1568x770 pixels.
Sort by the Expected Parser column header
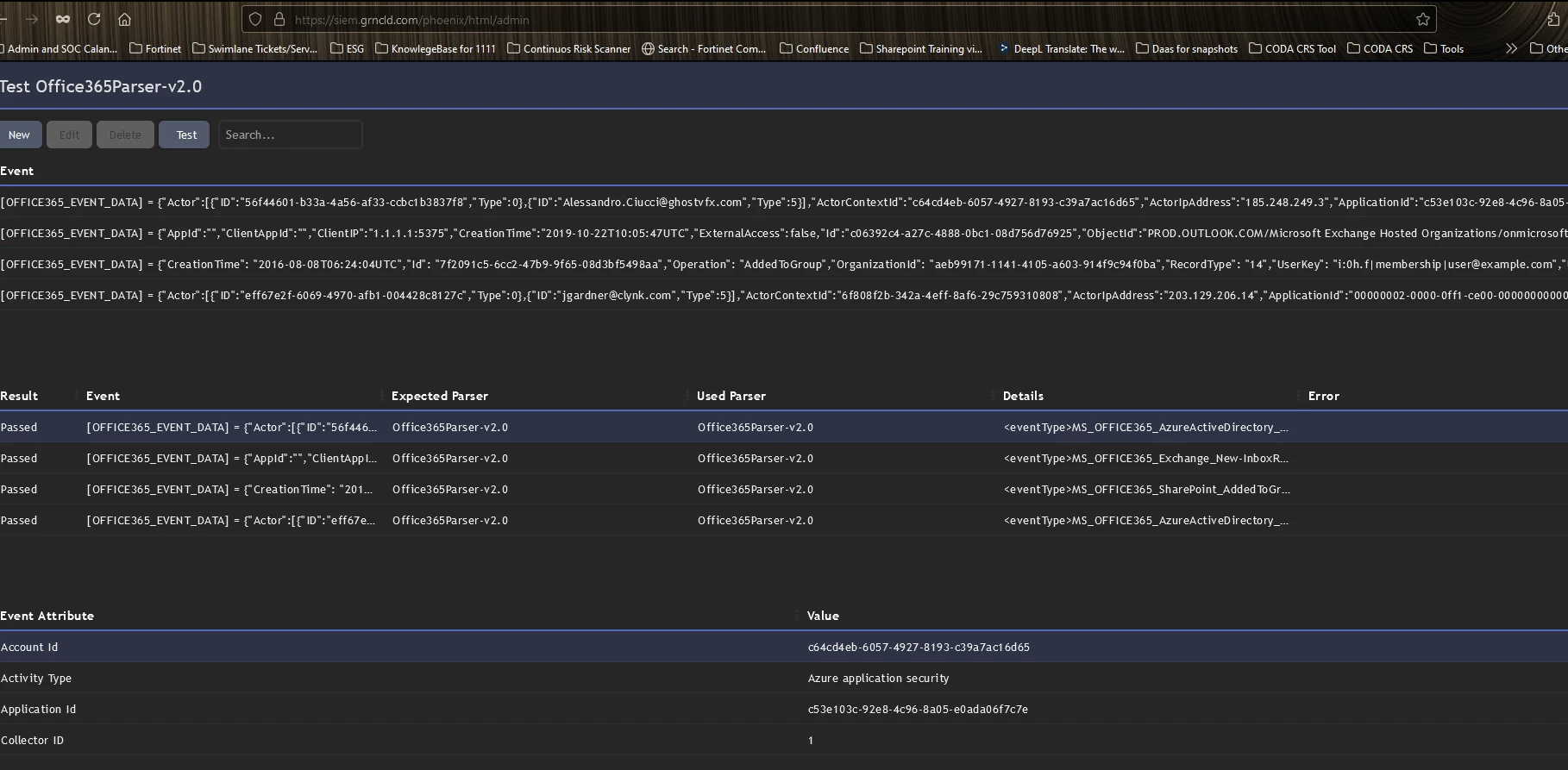440,396
